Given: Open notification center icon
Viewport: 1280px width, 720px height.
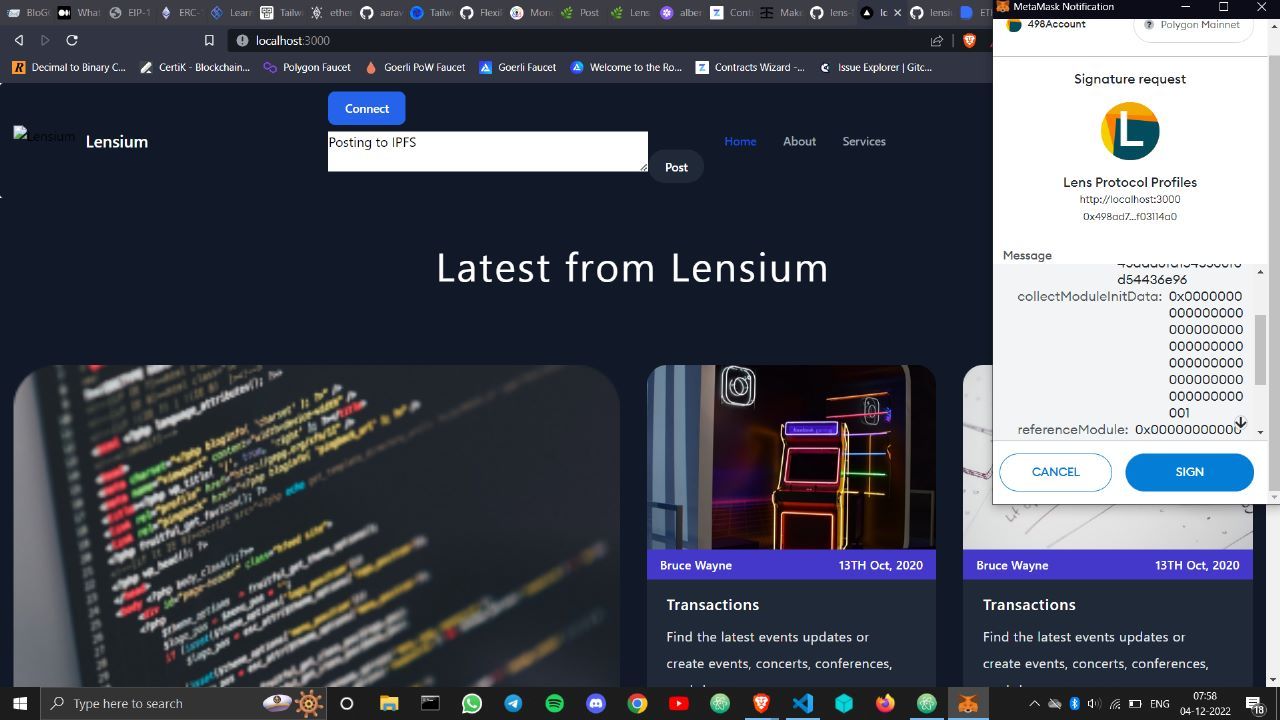Looking at the screenshot, I should pos(1254,704).
